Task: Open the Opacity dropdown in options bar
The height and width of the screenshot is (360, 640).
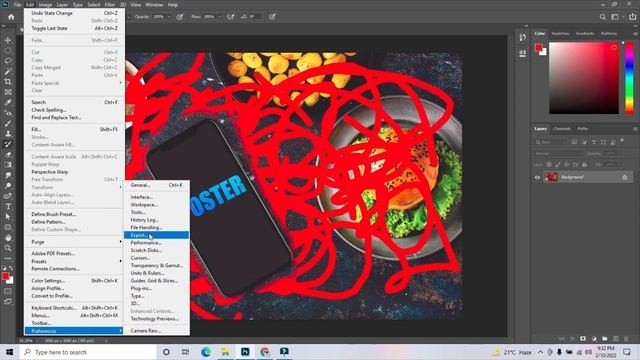Action: [x=170, y=17]
